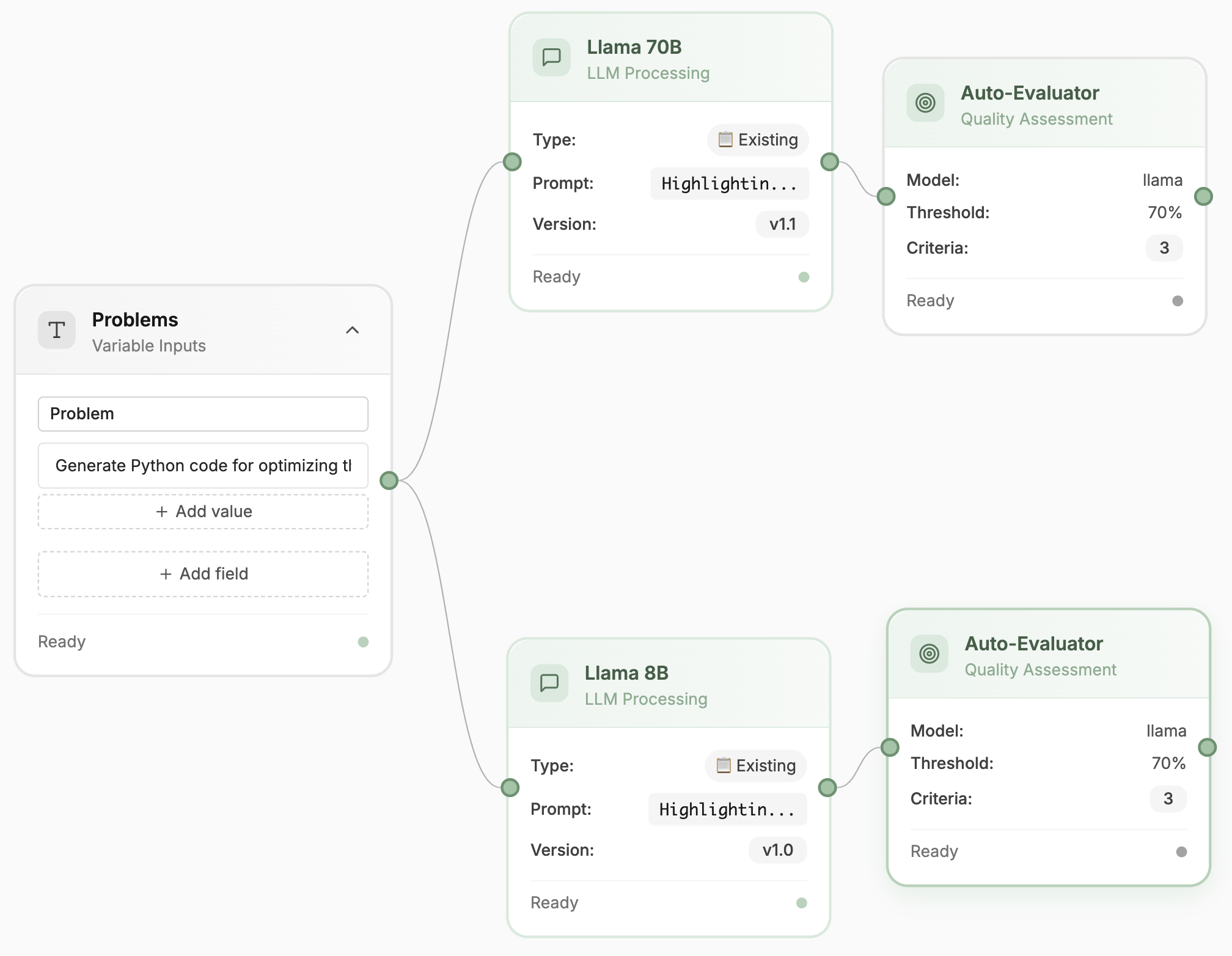Image resolution: width=1232 pixels, height=956 pixels.
Task: Collapse the Problems node with the chevron
Action: click(353, 330)
